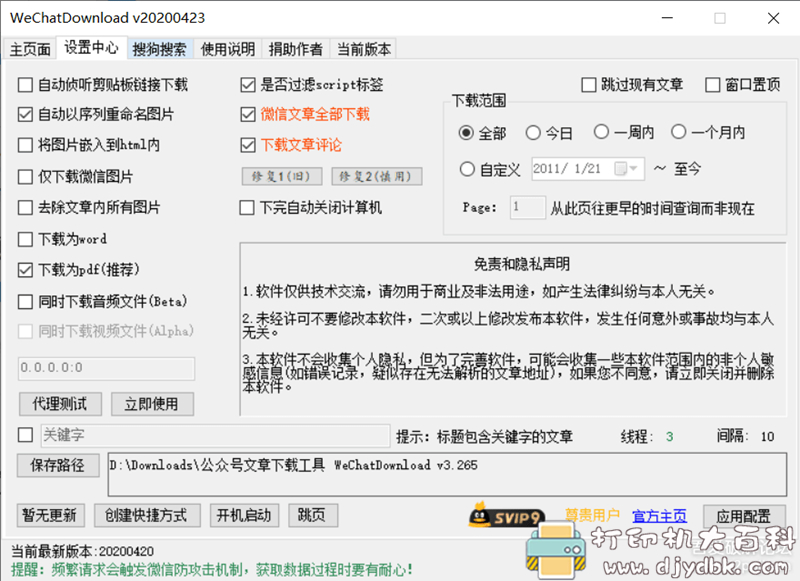800x581 pixels.
Task: Enable 将图片嵌入到html内 option
Action: [x=24, y=145]
